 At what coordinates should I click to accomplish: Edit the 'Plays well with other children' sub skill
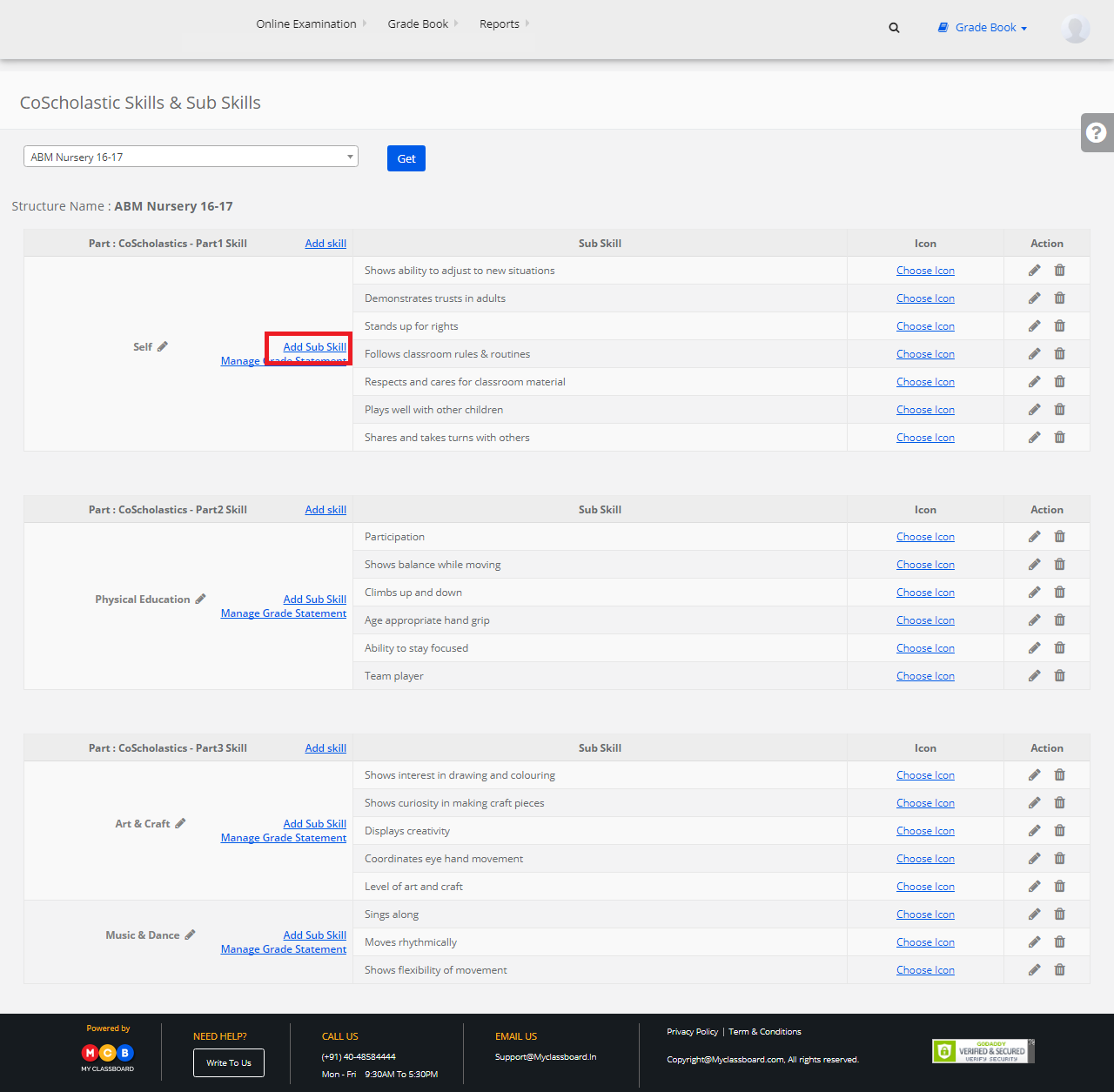1034,410
